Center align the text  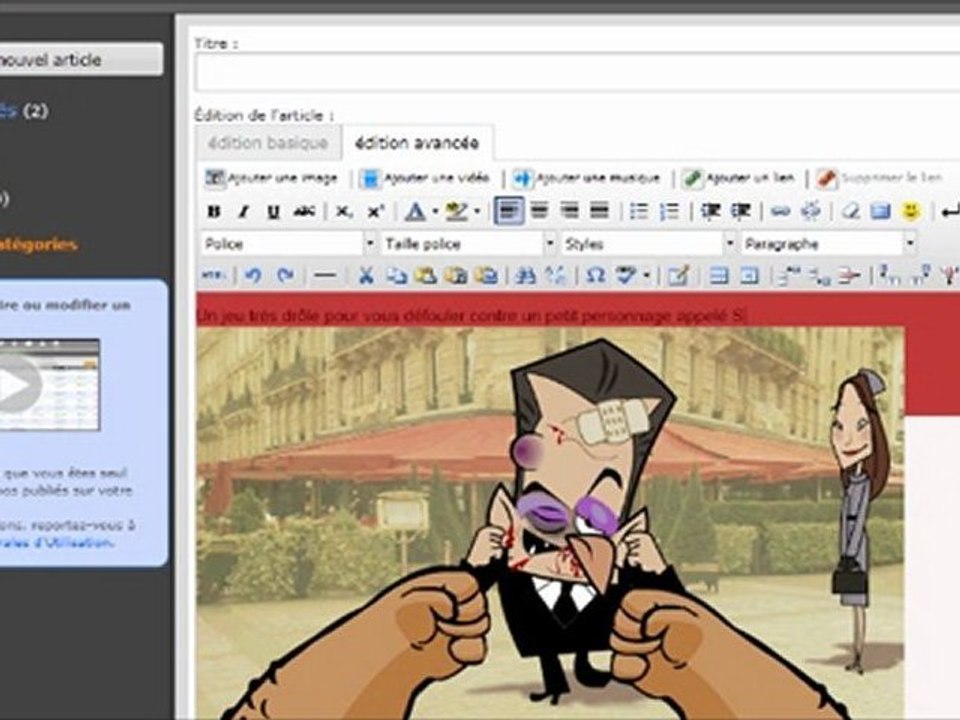[x=539, y=211]
